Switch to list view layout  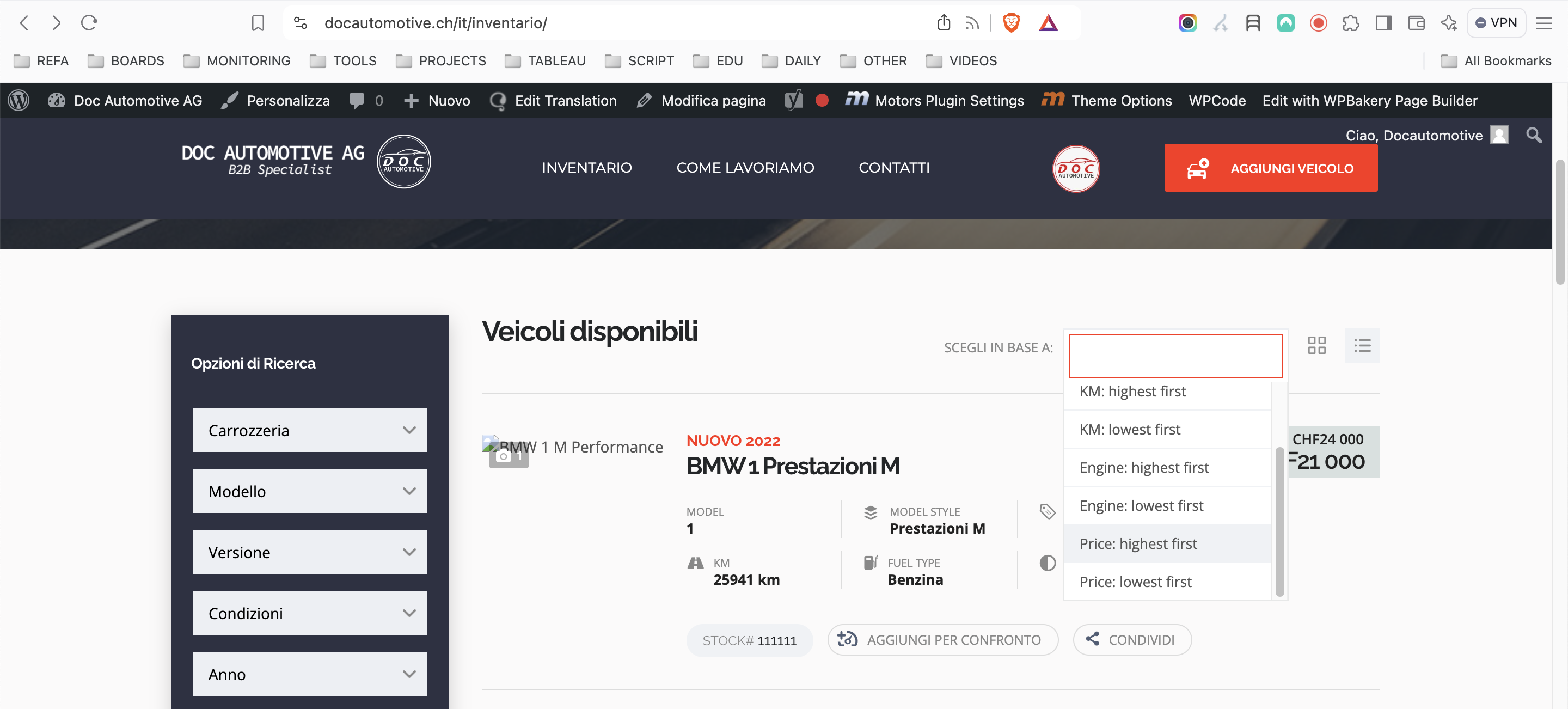click(1362, 346)
